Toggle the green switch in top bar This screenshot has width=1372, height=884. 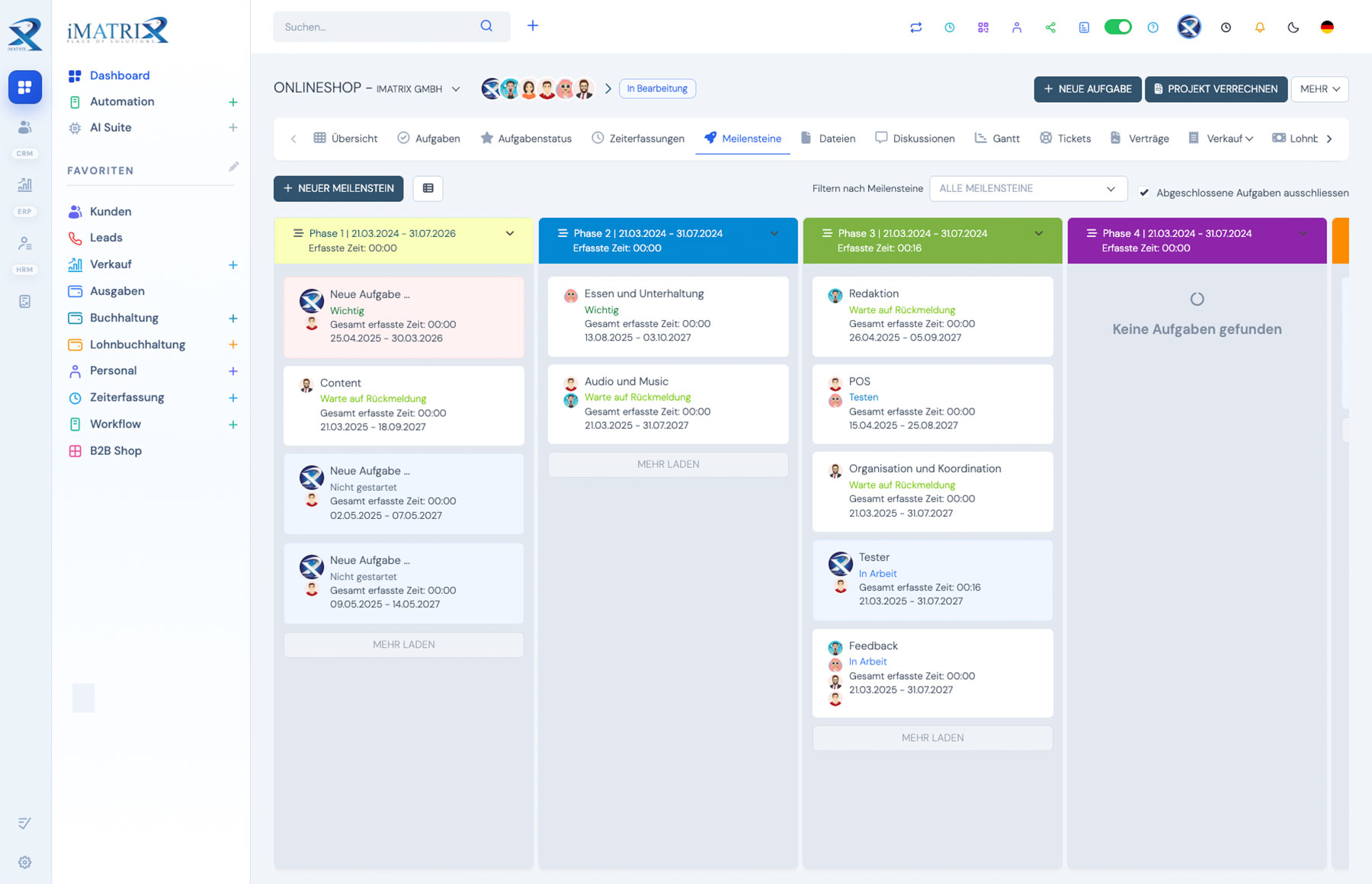[1117, 27]
